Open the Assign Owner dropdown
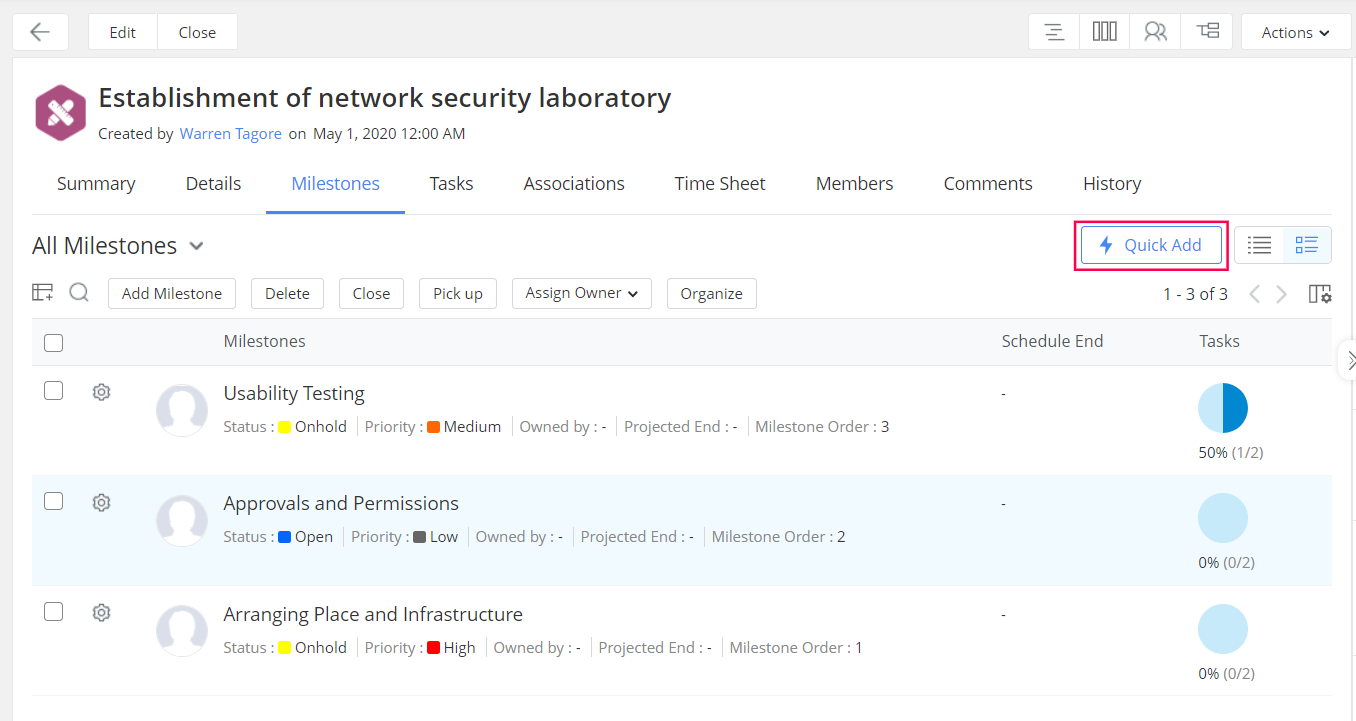The height and width of the screenshot is (721, 1356). tap(581, 293)
